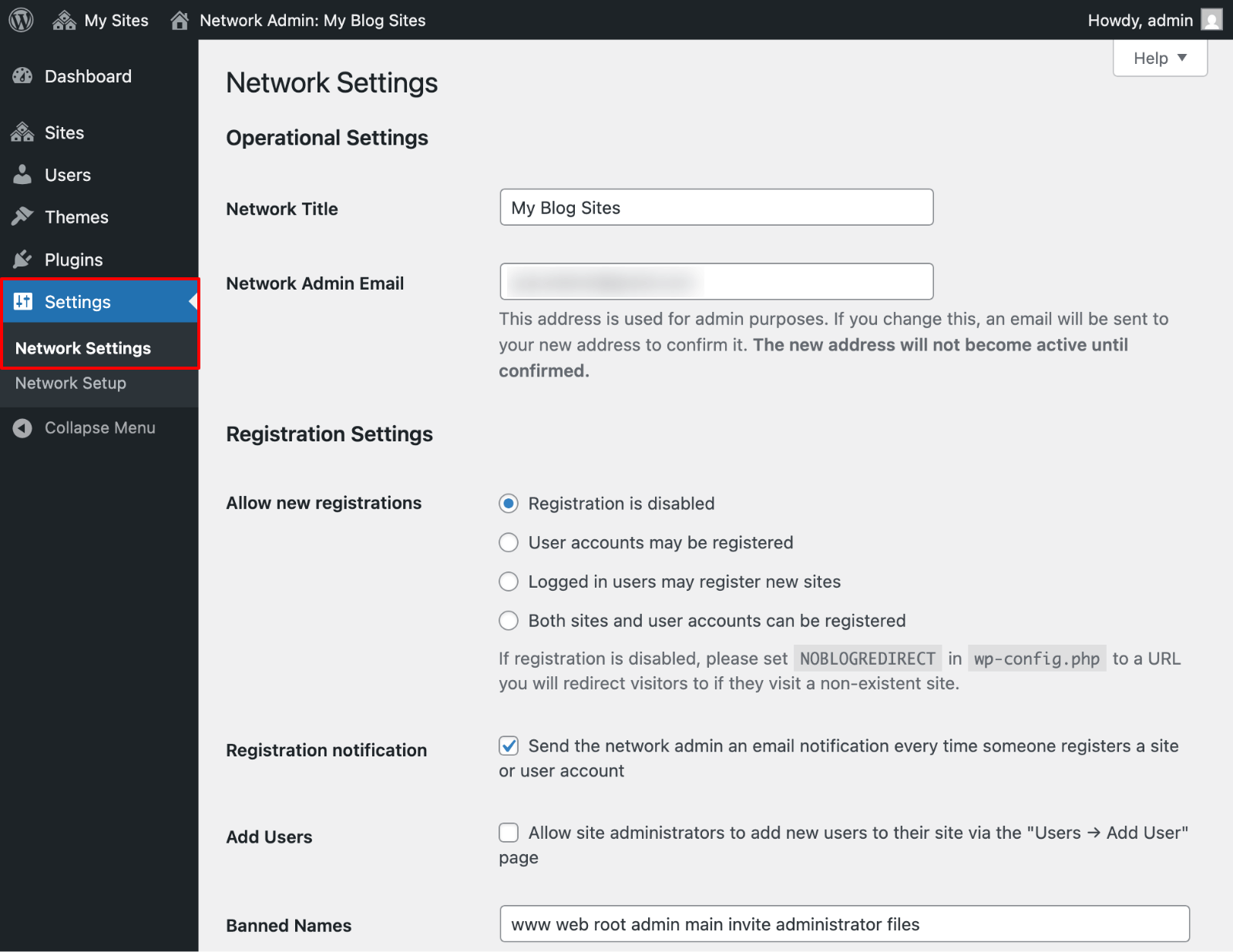This screenshot has width=1233, height=952.
Task: Click the Network Title input field
Action: (x=717, y=207)
